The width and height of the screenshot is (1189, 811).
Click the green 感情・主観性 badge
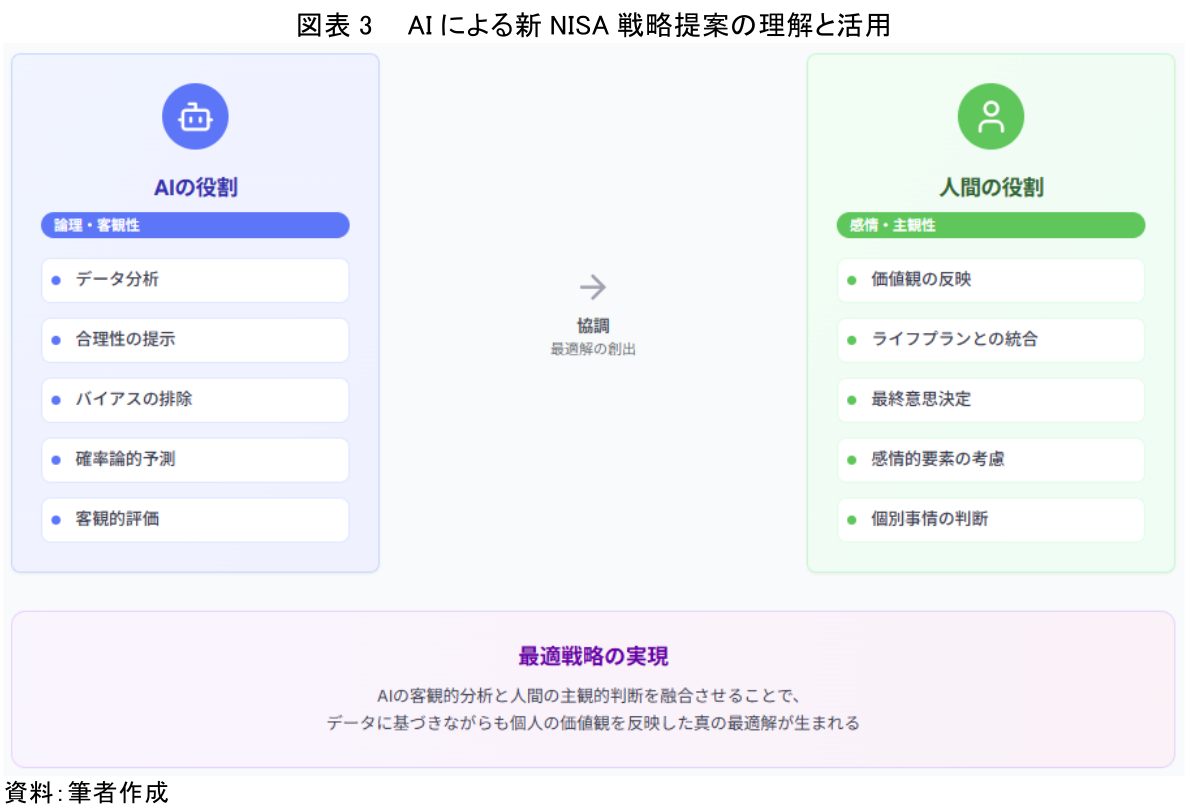(990, 226)
